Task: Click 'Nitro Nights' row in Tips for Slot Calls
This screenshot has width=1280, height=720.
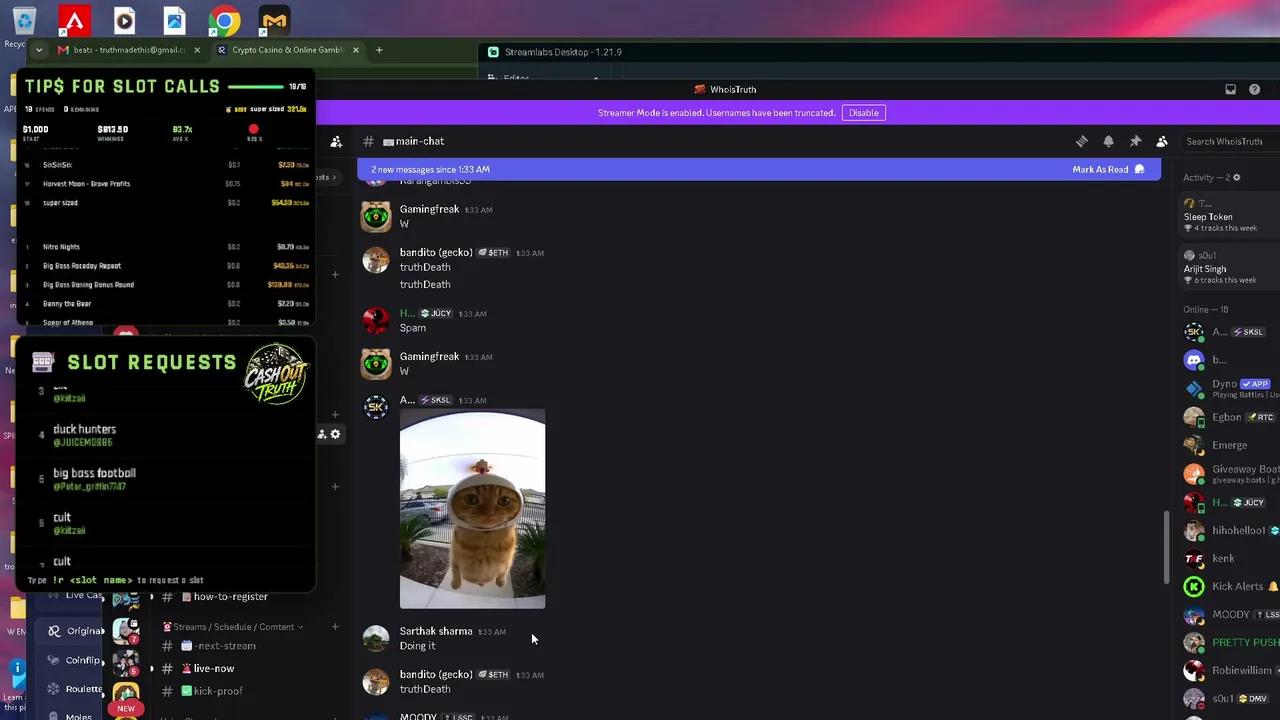Action: tap(166, 247)
